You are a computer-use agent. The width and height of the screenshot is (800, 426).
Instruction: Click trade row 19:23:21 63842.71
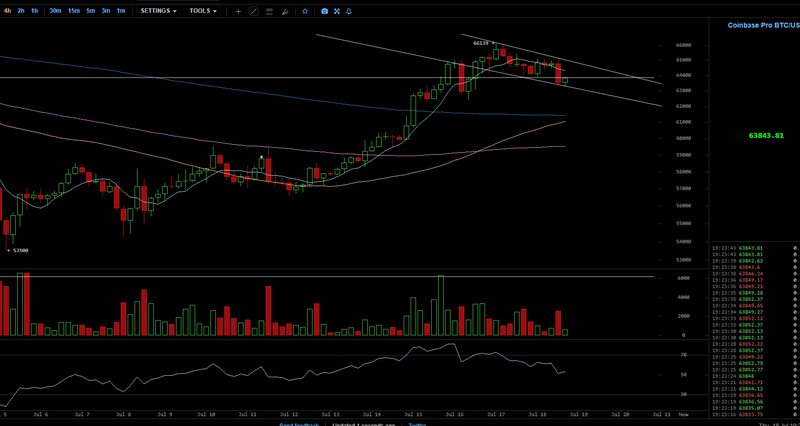(756, 382)
